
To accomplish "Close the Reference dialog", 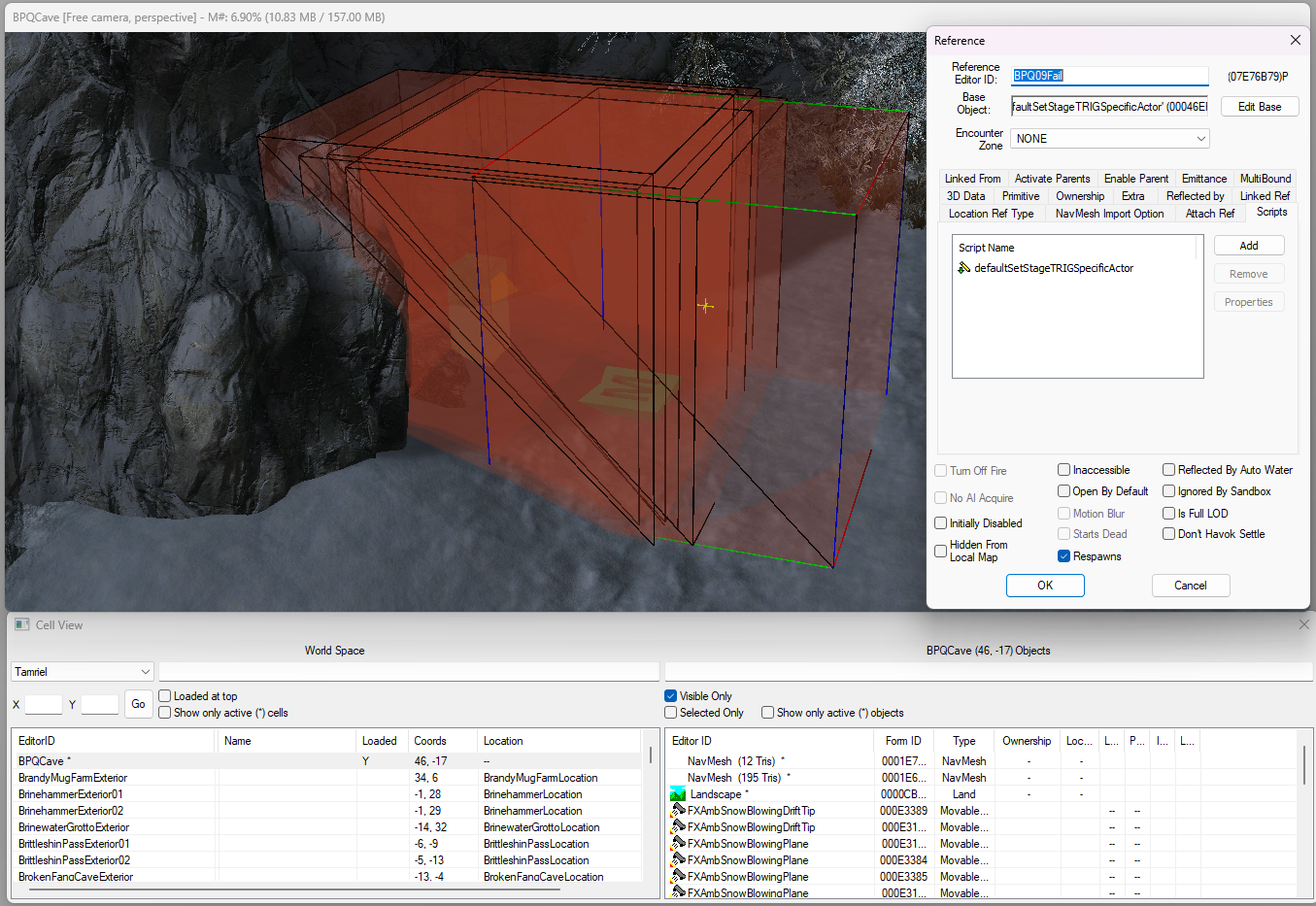I will 1295,40.
